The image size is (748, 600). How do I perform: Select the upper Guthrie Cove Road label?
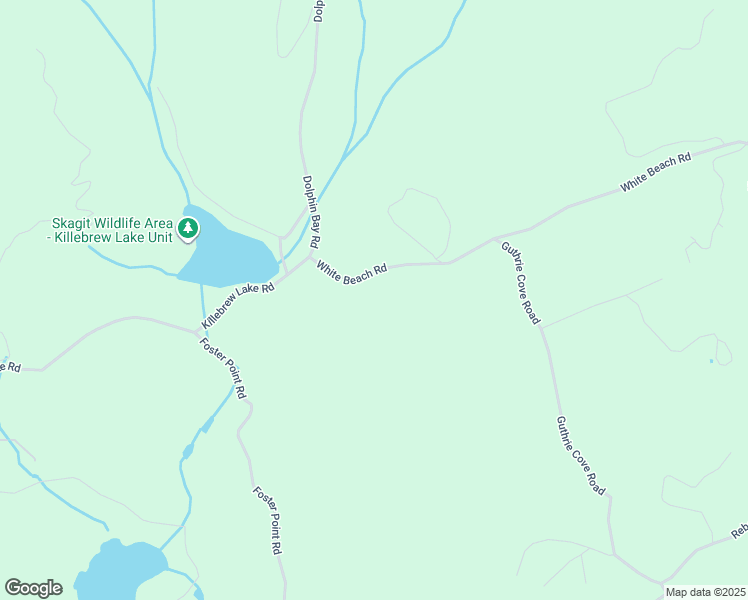520,283
